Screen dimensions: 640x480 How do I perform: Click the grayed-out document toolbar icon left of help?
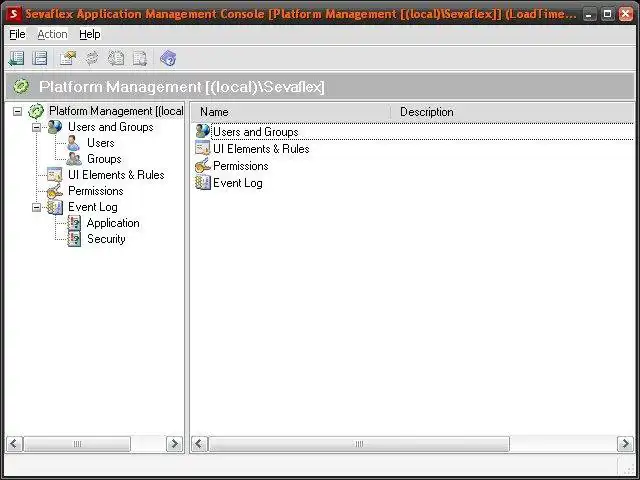tap(140, 58)
